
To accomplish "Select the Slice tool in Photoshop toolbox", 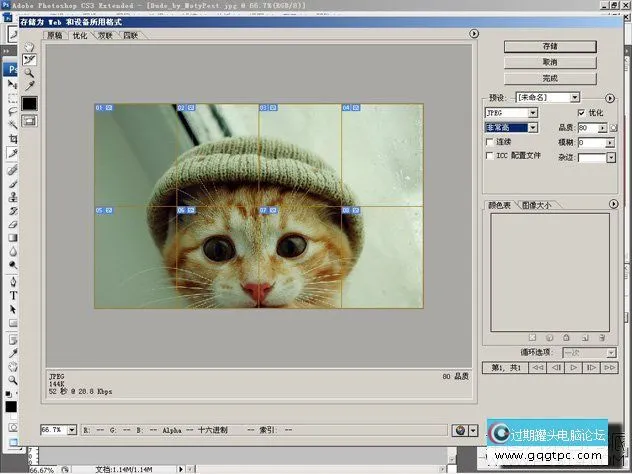I will pos(12,153).
